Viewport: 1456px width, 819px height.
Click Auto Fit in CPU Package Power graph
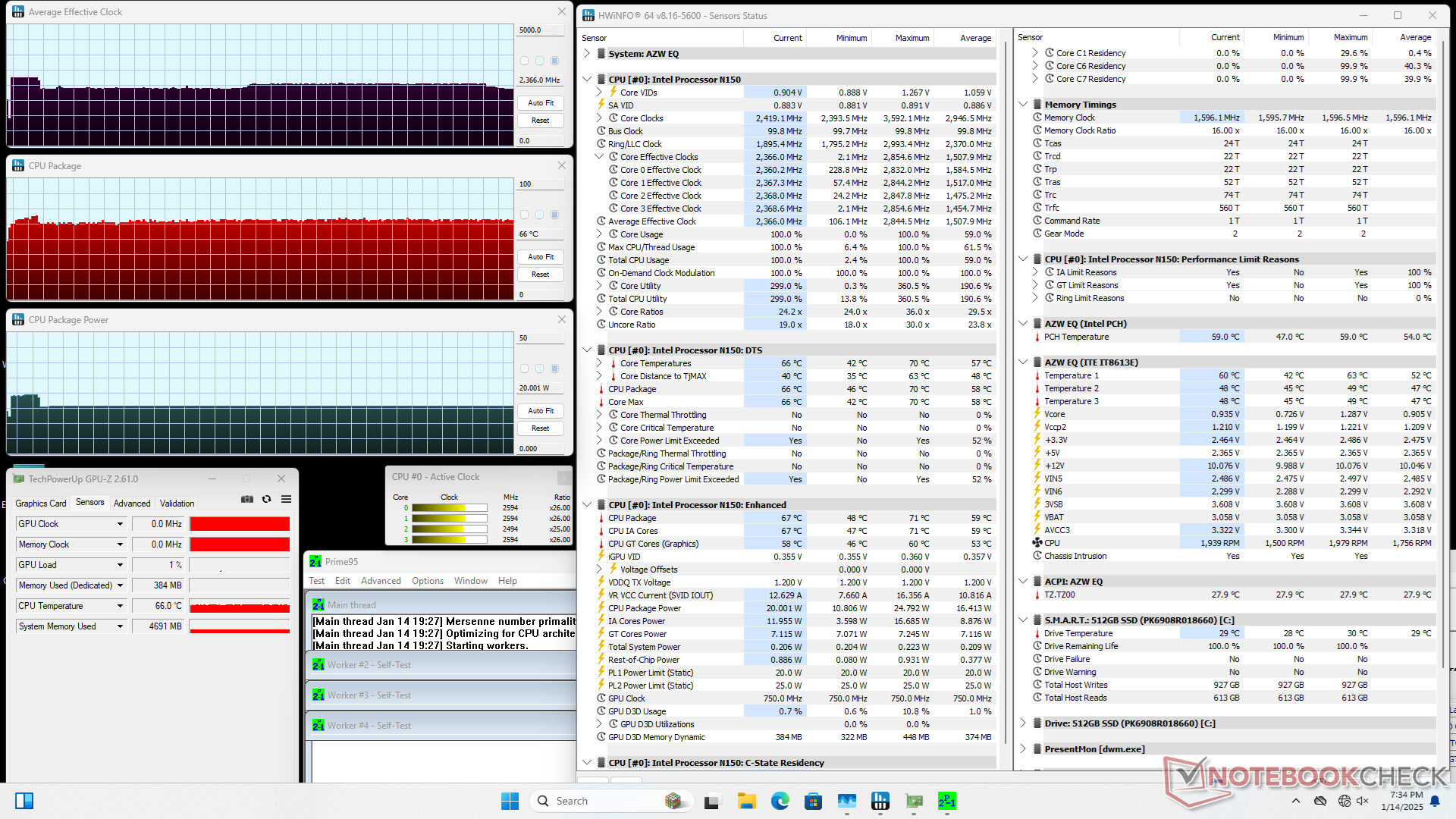pyautogui.click(x=541, y=411)
